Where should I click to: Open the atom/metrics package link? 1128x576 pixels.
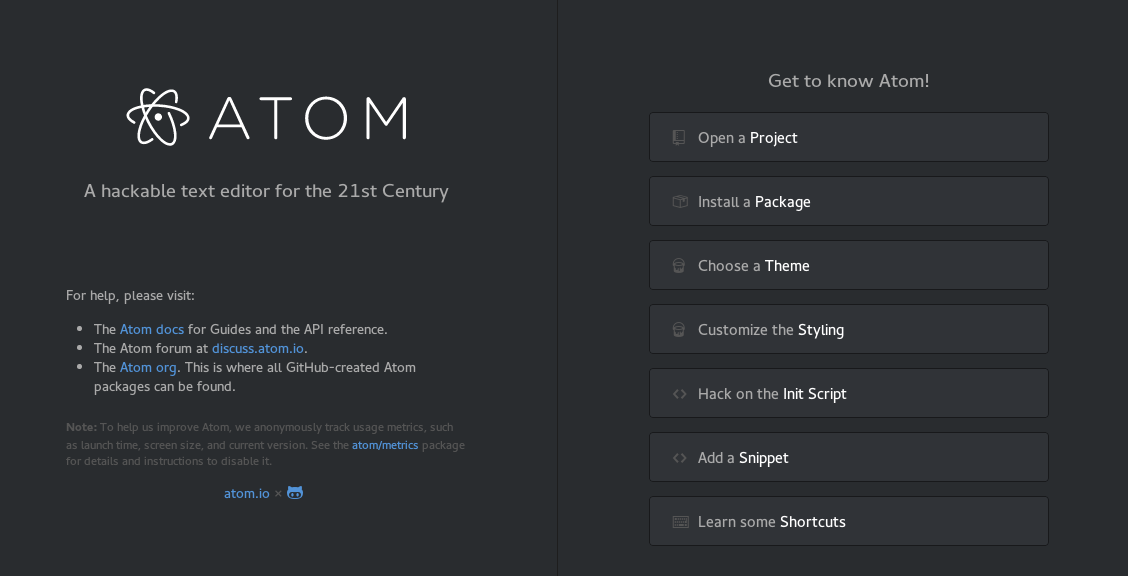pyautogui.click(x=385, y=445)
